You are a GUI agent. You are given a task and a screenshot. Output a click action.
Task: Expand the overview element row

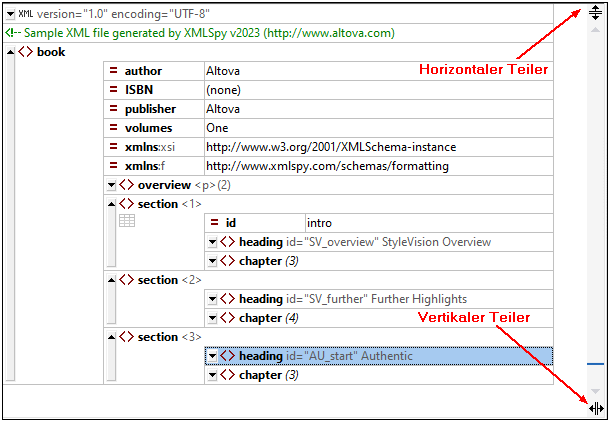(x=111, y=185)
